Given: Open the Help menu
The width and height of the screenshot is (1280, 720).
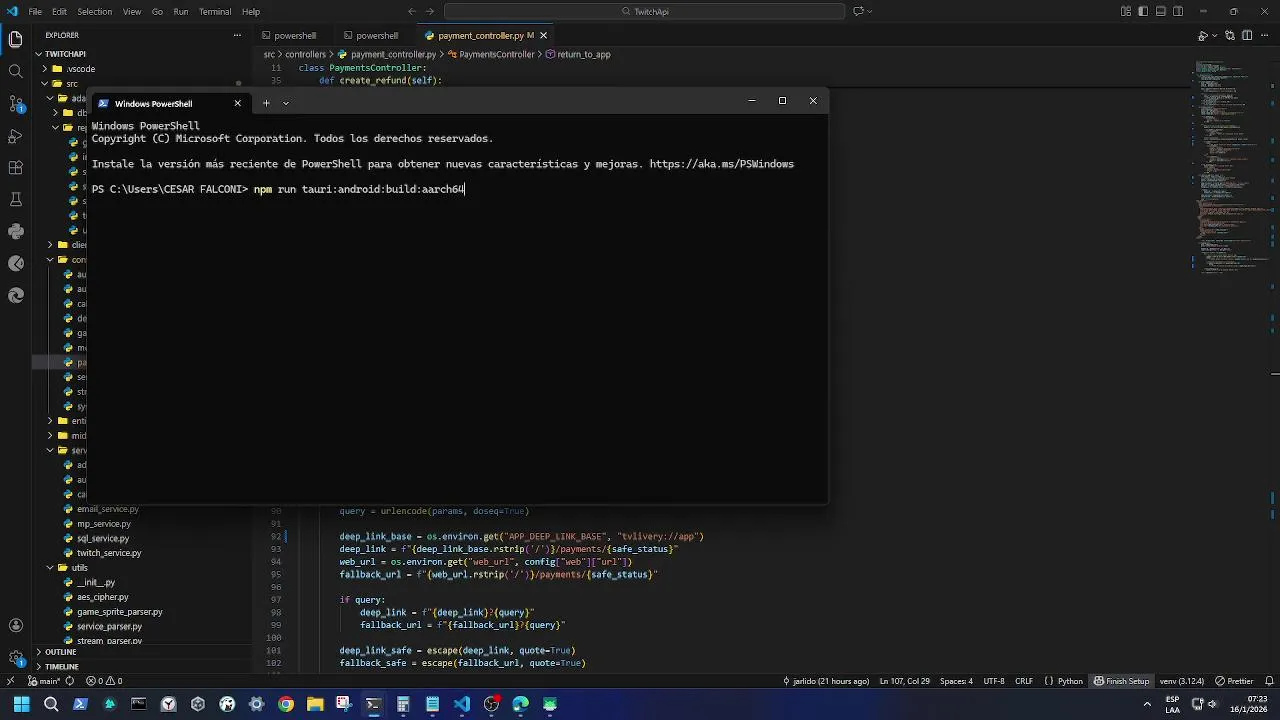Looking at the screenshot, I should click(251, 12).
